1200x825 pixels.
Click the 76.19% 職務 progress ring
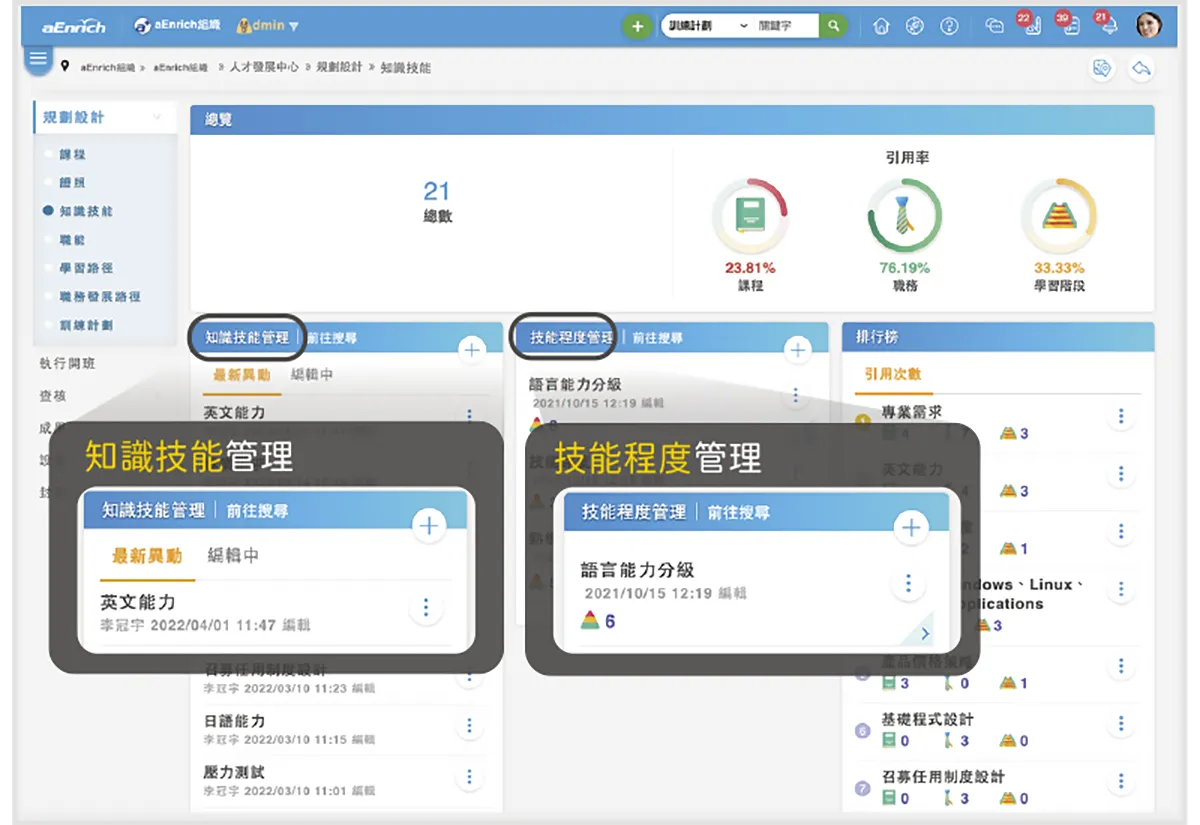tap(903, 215)
